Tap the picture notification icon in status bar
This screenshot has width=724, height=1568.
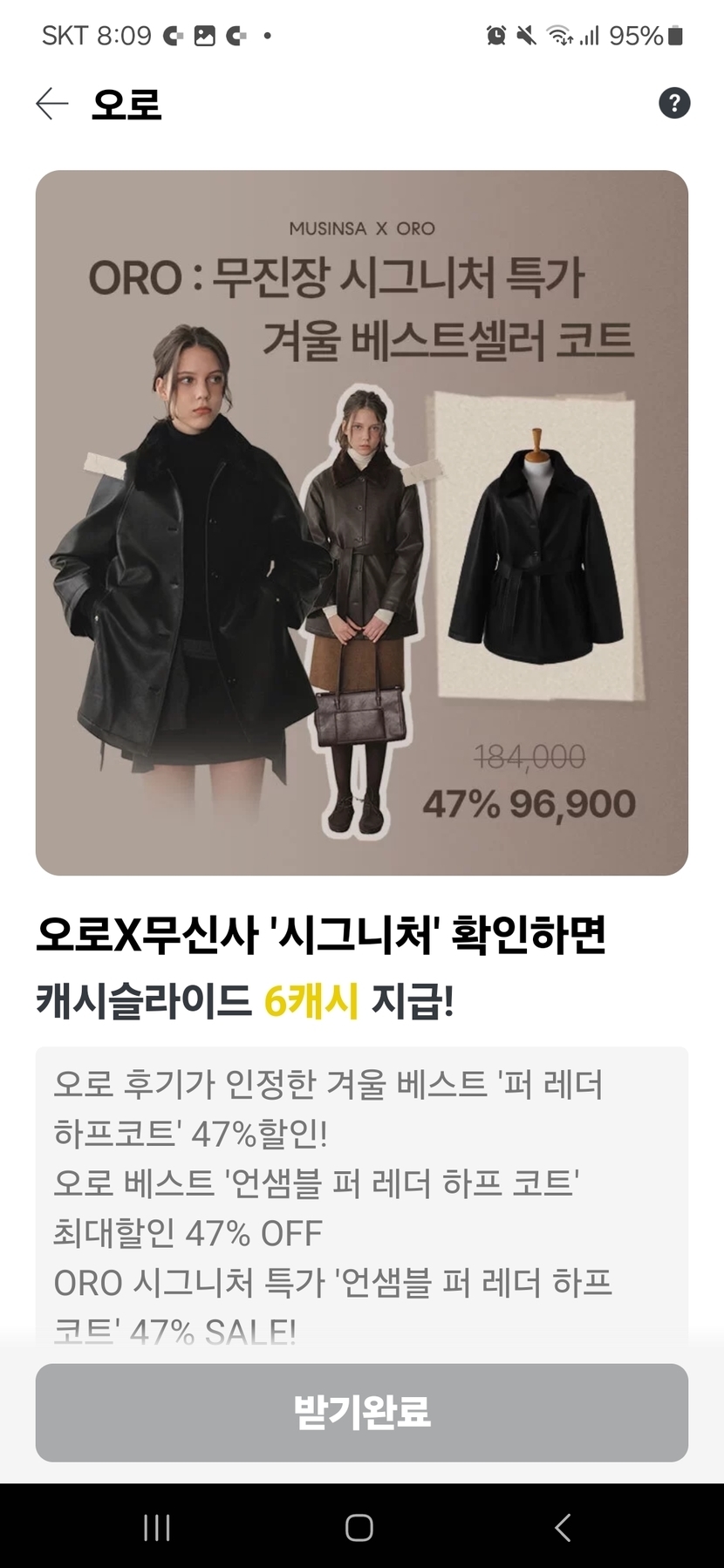(x=204, y=36)
